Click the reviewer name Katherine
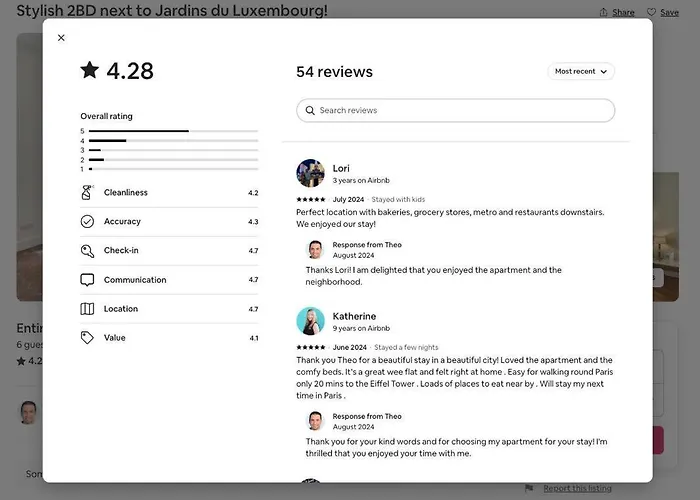This screenshot has width=700, height=500. (354, 316)
